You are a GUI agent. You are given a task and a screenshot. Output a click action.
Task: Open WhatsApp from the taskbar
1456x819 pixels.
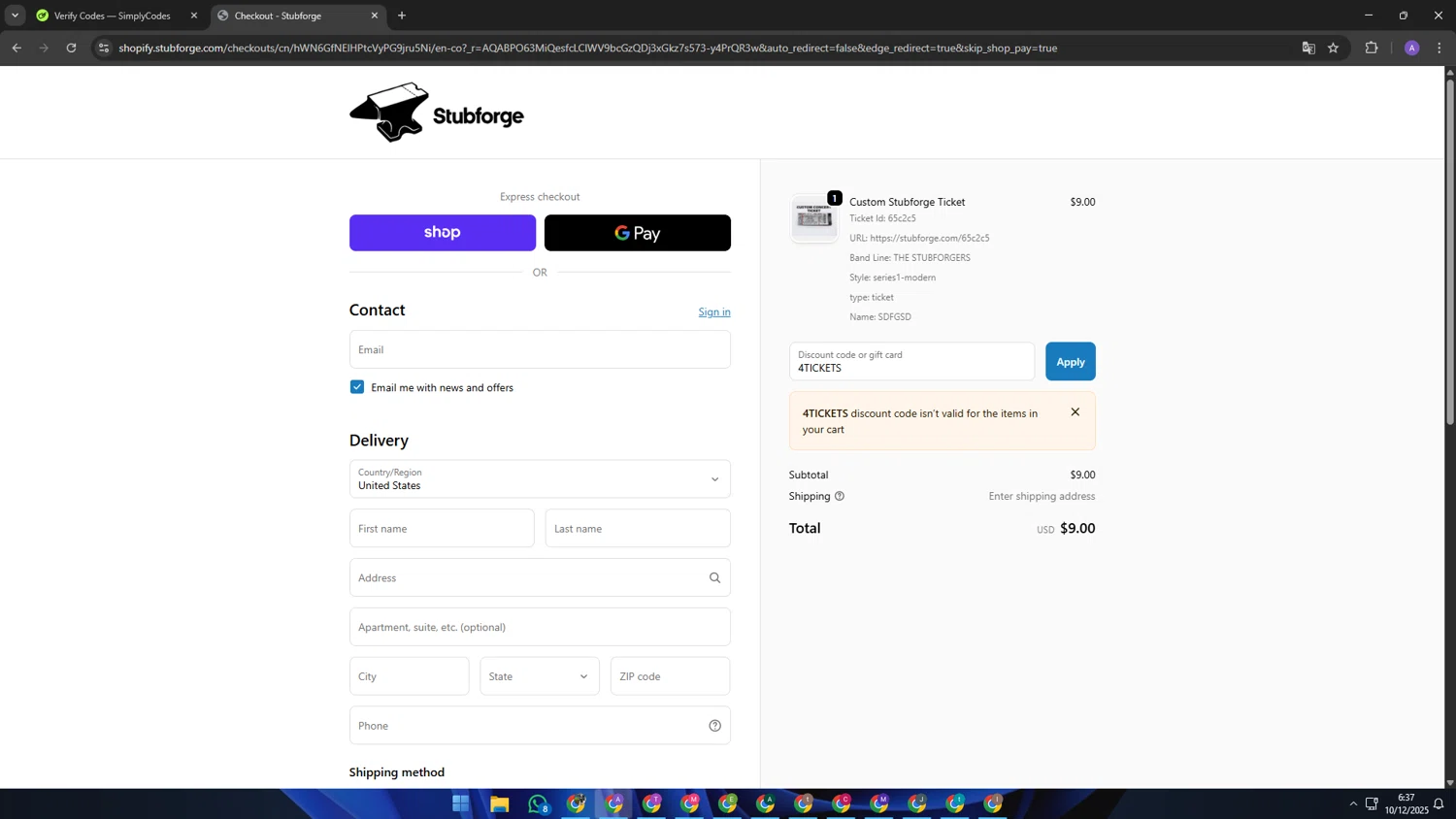point(538,803)
